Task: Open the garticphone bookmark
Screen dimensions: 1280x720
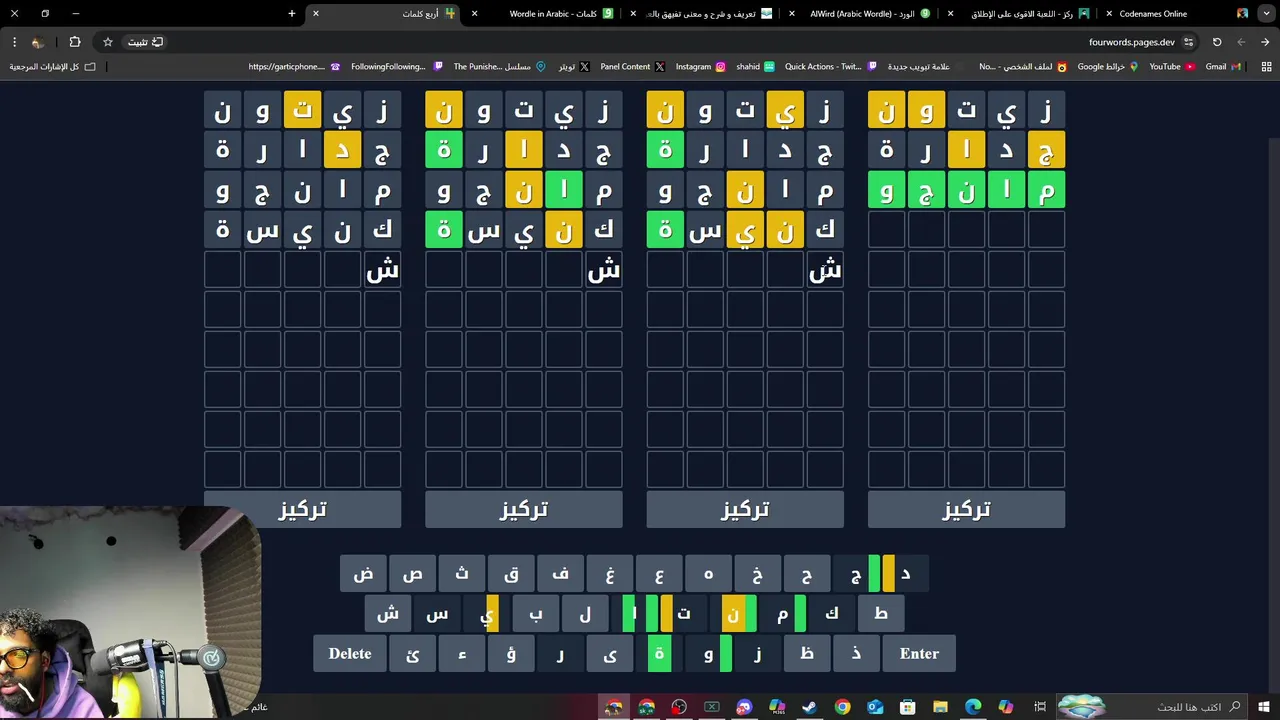Action: tap(294, 66)
